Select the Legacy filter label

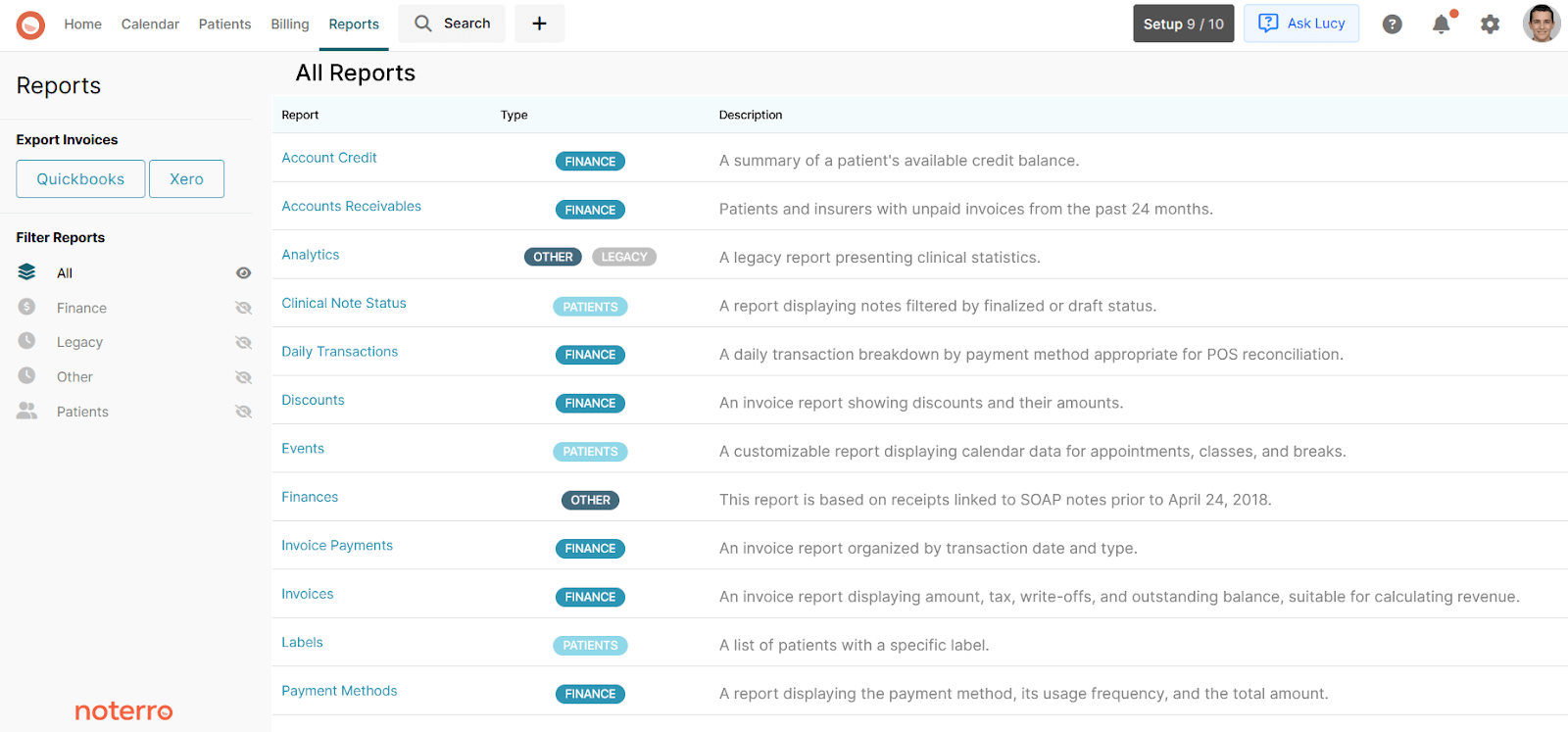[79, 342]
